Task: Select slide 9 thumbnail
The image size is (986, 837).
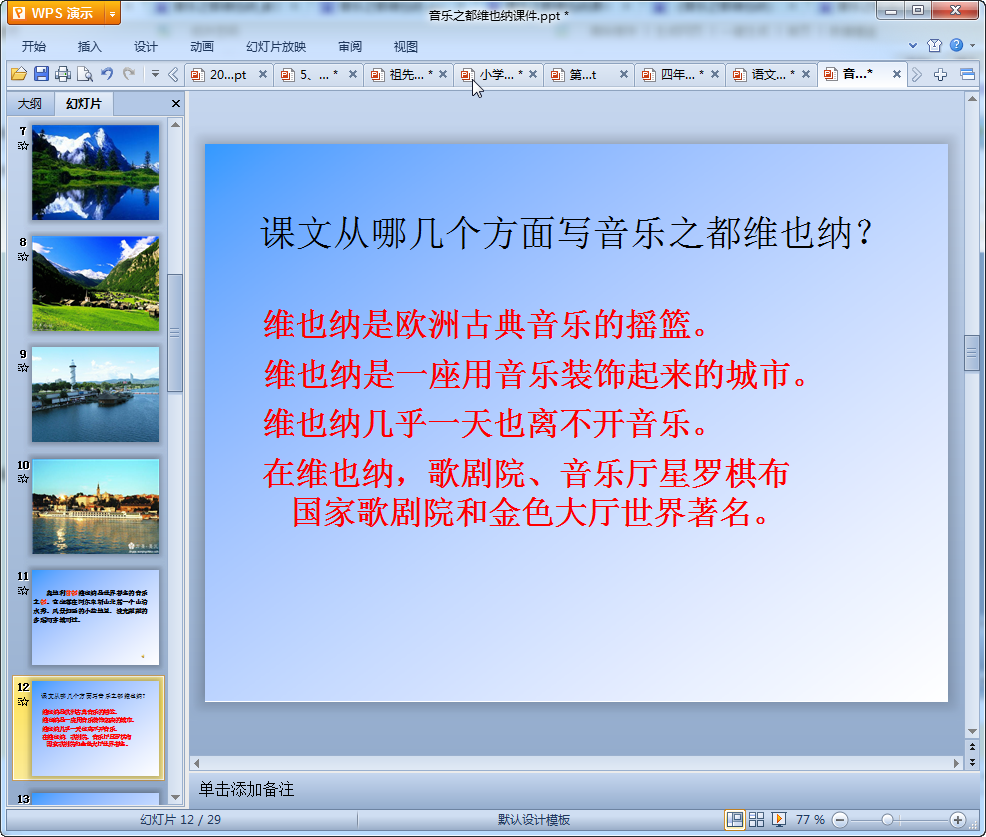Action: [96, 394]
